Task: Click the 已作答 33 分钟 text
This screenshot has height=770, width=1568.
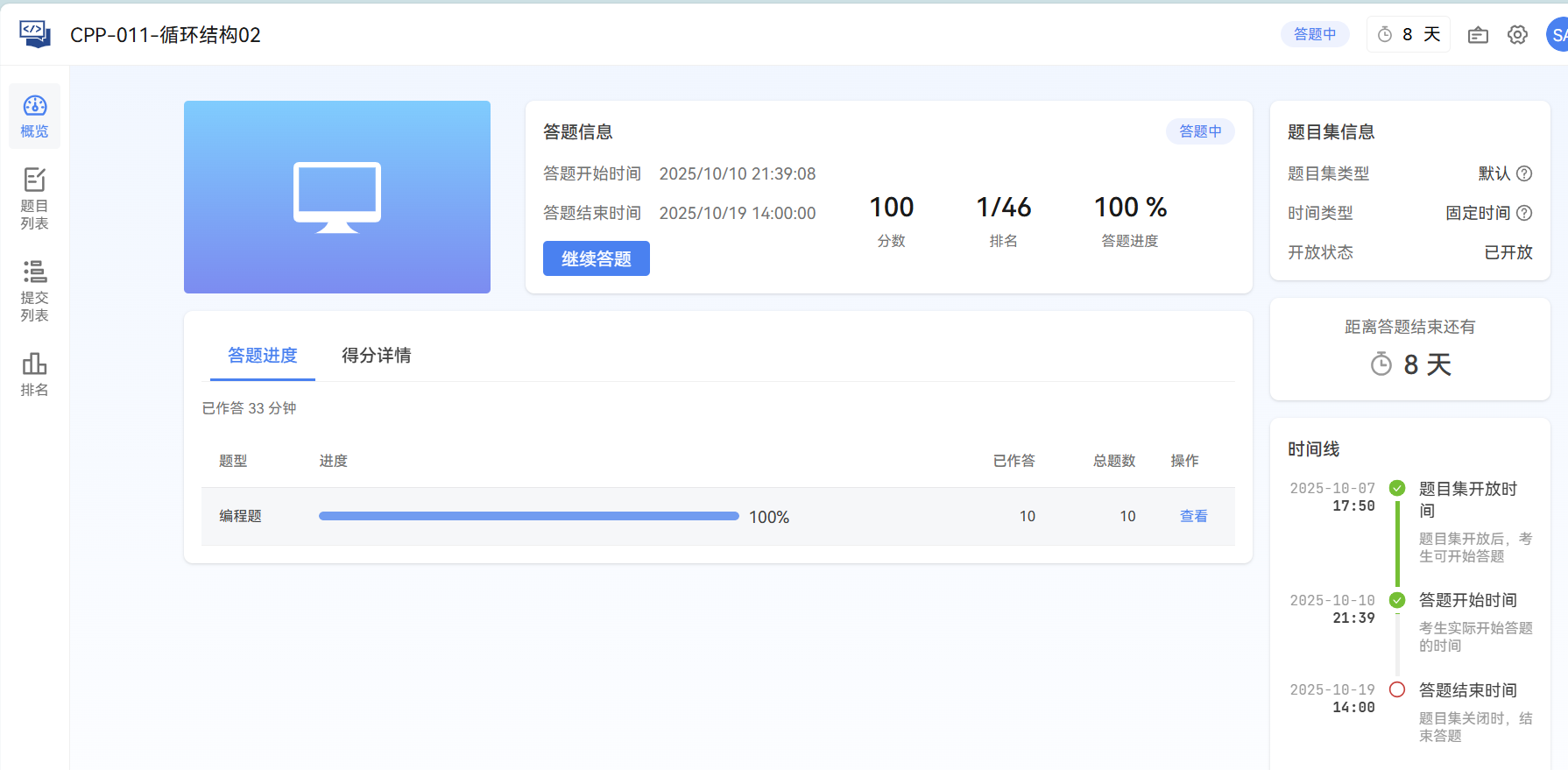Action: tap(250, 408)
